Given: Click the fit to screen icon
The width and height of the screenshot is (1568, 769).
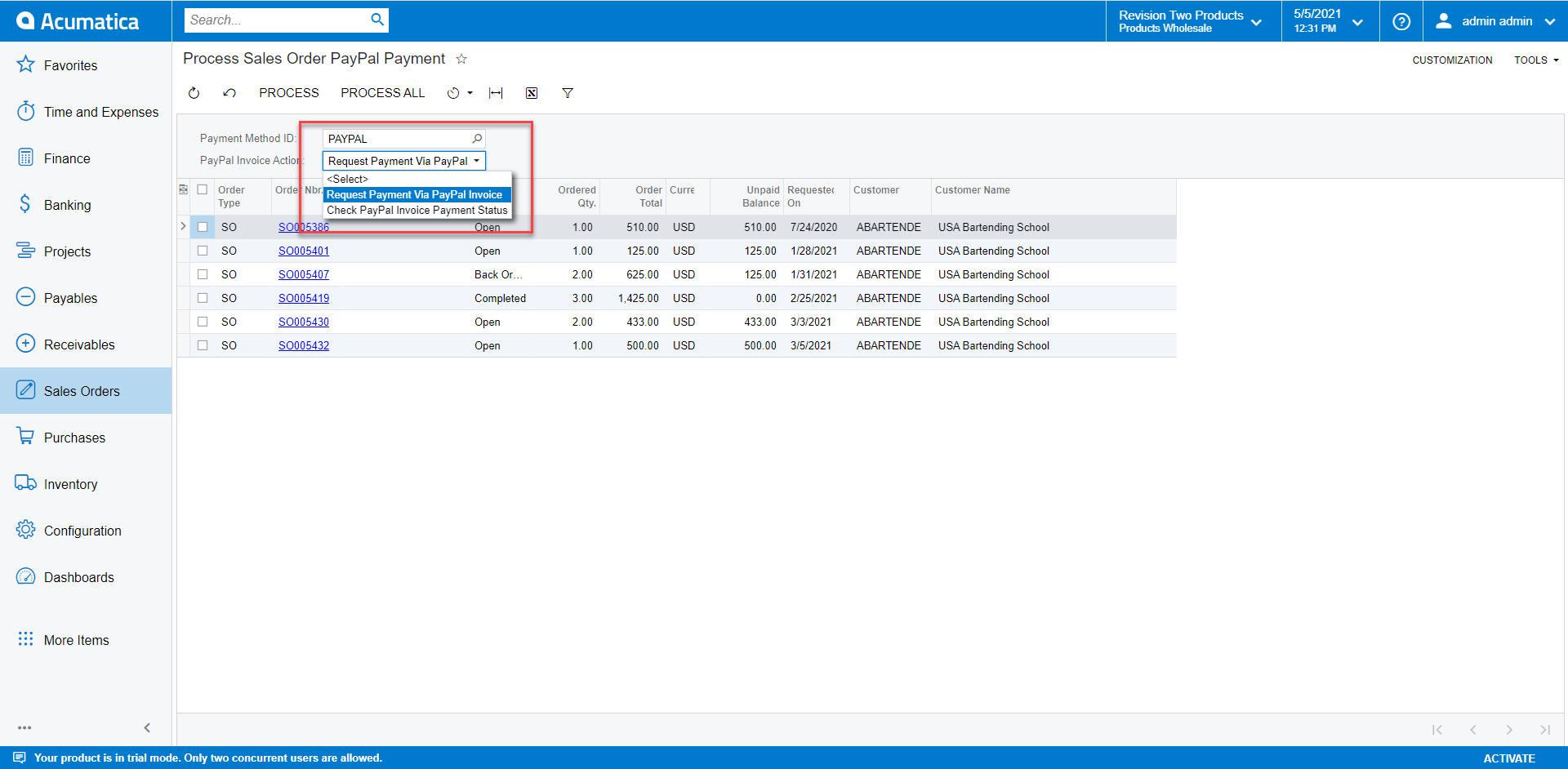Looking at the screenshot, I should point(496,93).
